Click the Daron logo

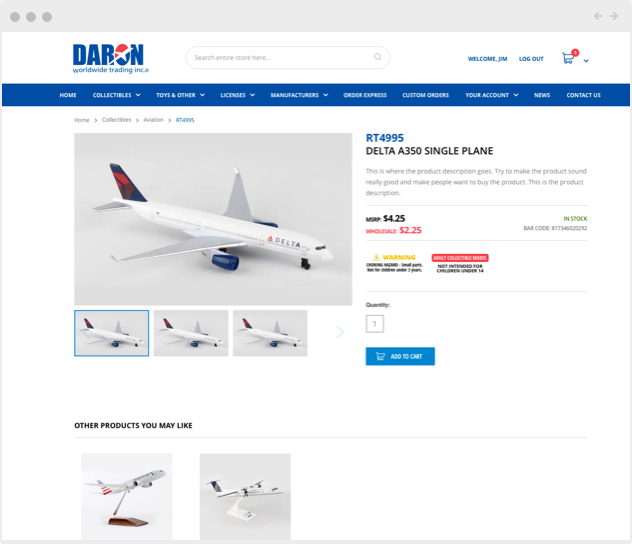coord(110,59)
